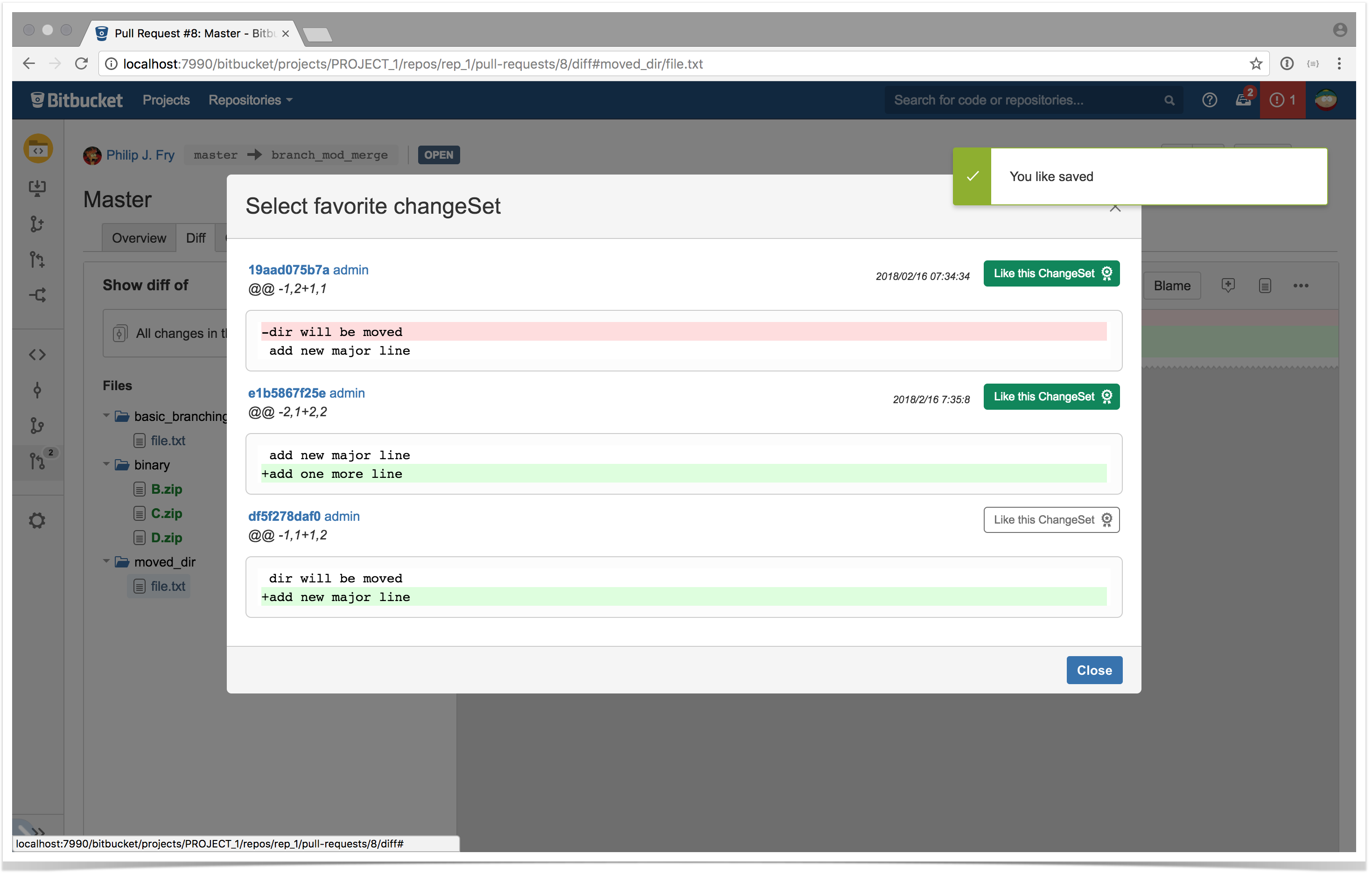The width and height of the screenshot is (1372, 875).
Task: Open commit df5f278daf0 link
Action: coord(284,517)
